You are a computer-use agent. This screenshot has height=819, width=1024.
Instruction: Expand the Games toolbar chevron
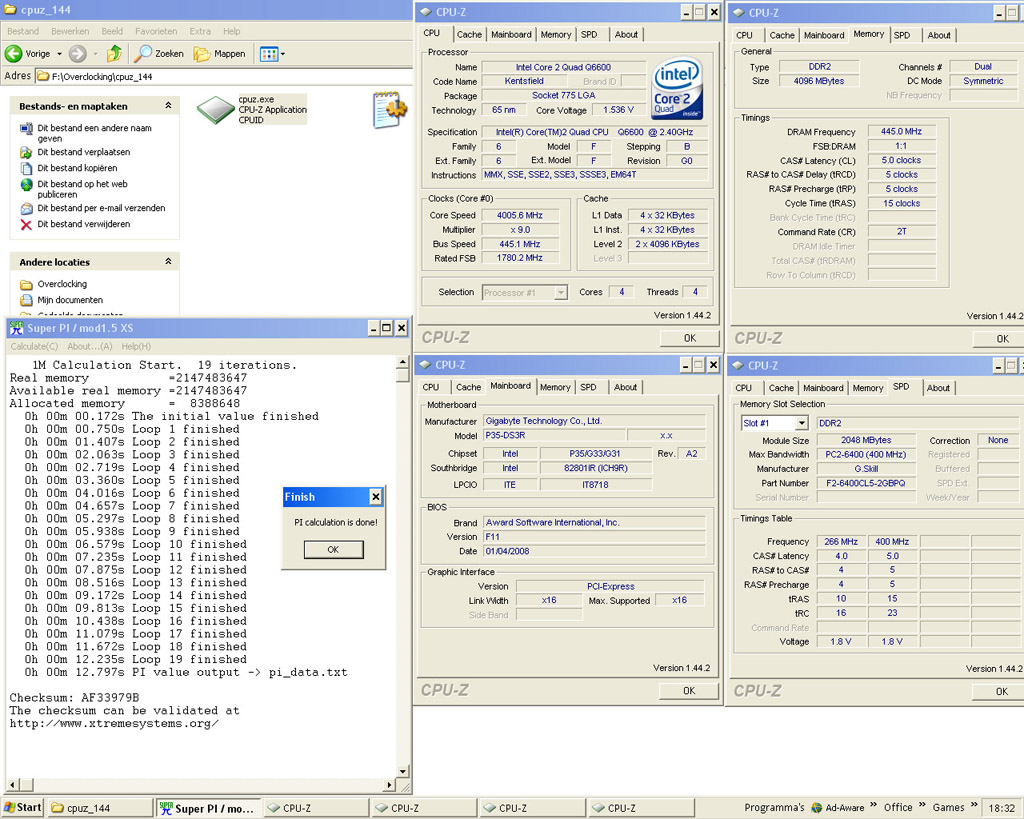click(974, 805)
